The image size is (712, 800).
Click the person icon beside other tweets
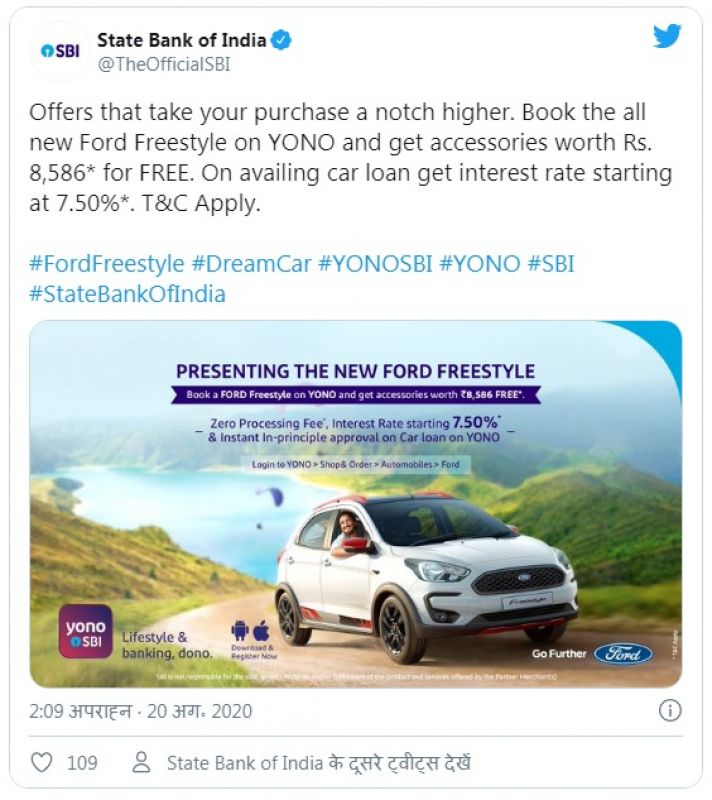pyautogui.click(x=141, y=762)
